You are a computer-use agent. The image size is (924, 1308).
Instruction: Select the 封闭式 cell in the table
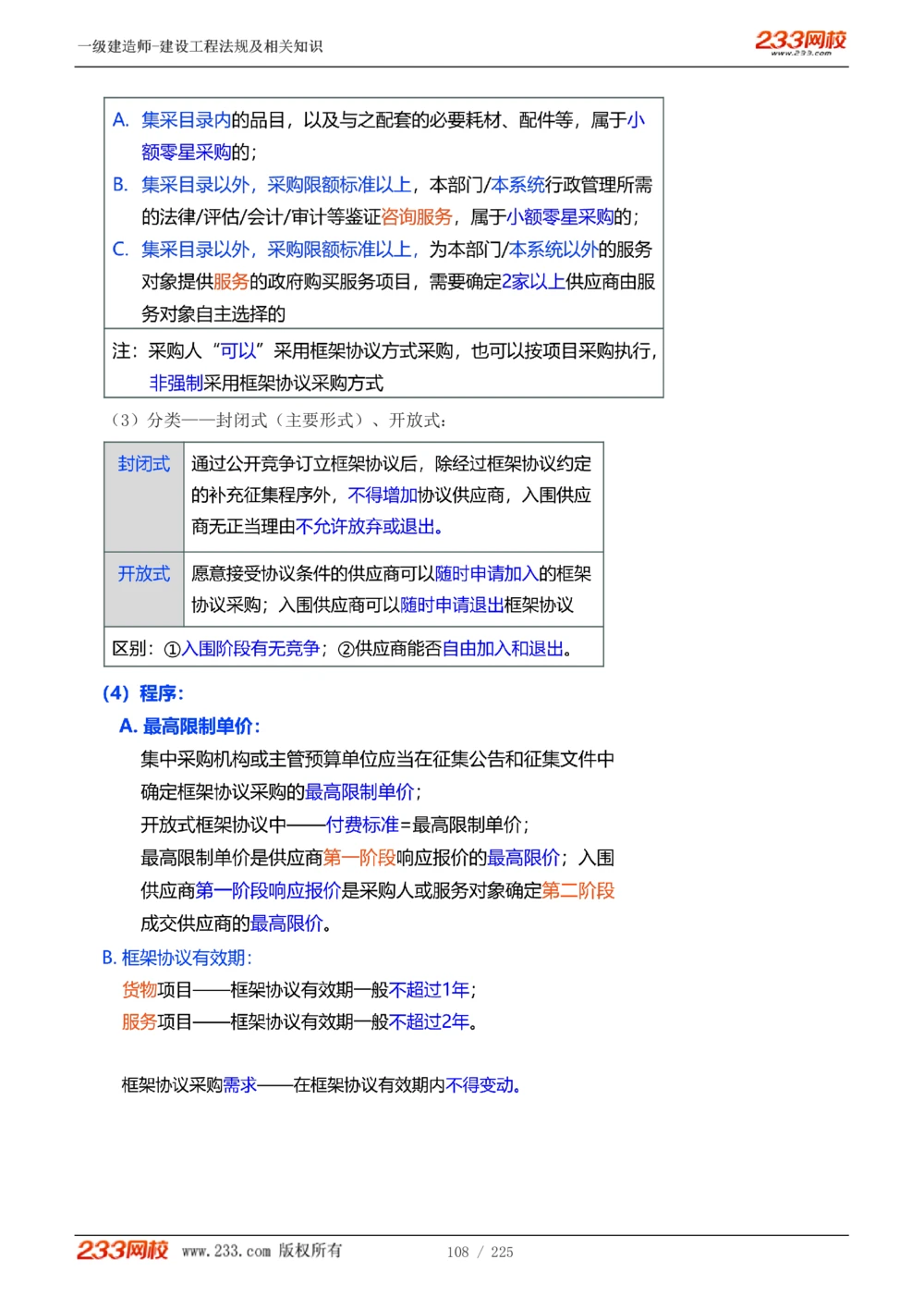tap(143, 463)
